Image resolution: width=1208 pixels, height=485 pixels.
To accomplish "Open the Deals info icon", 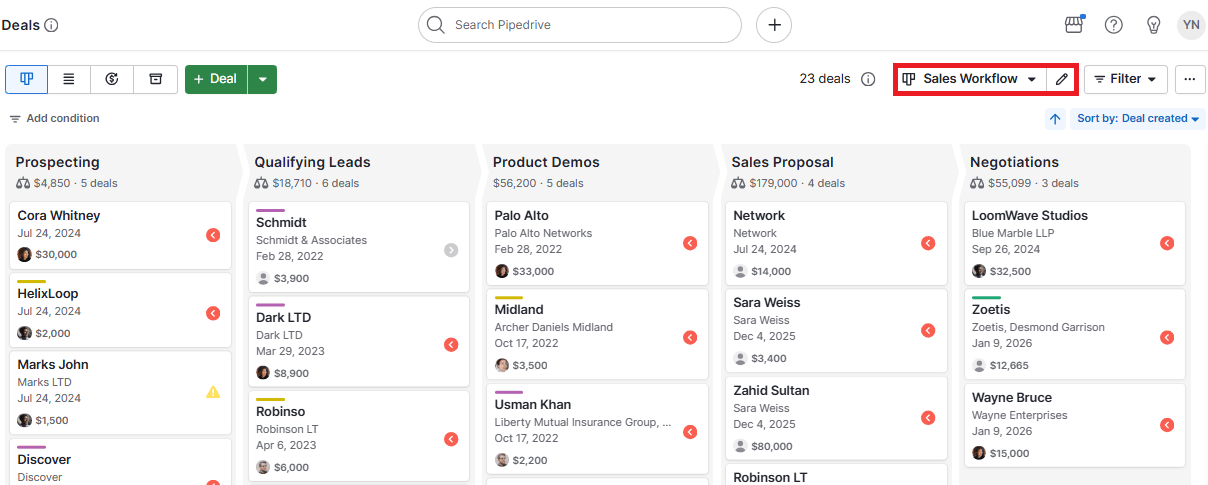I will click(x=52, y=25).
